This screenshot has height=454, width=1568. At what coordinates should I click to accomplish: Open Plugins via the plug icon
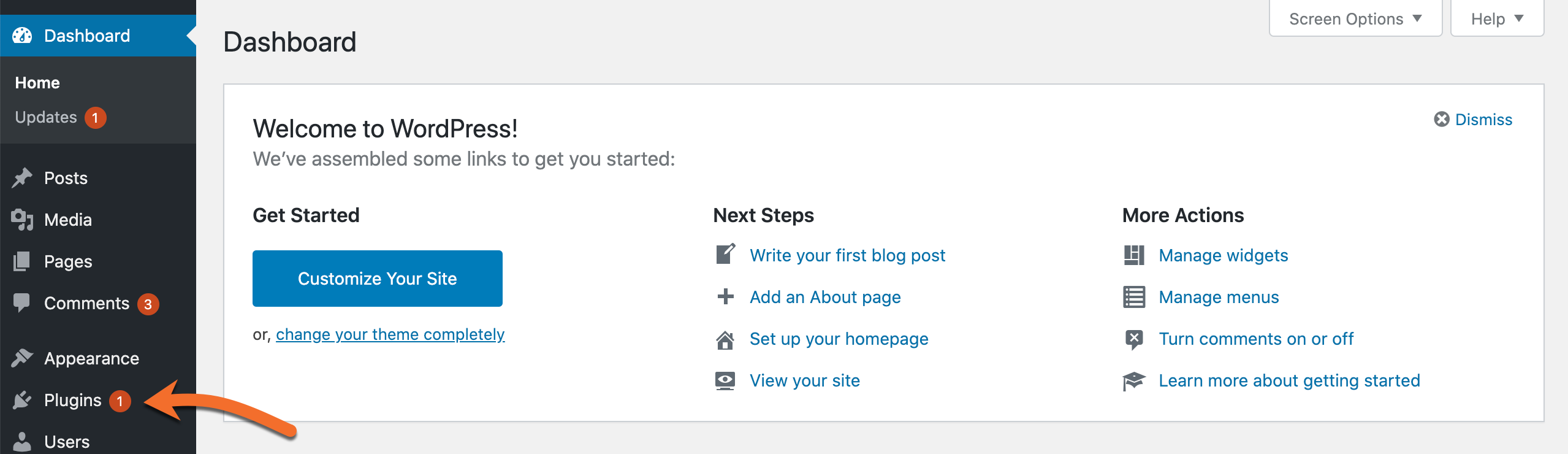[23, 400]
